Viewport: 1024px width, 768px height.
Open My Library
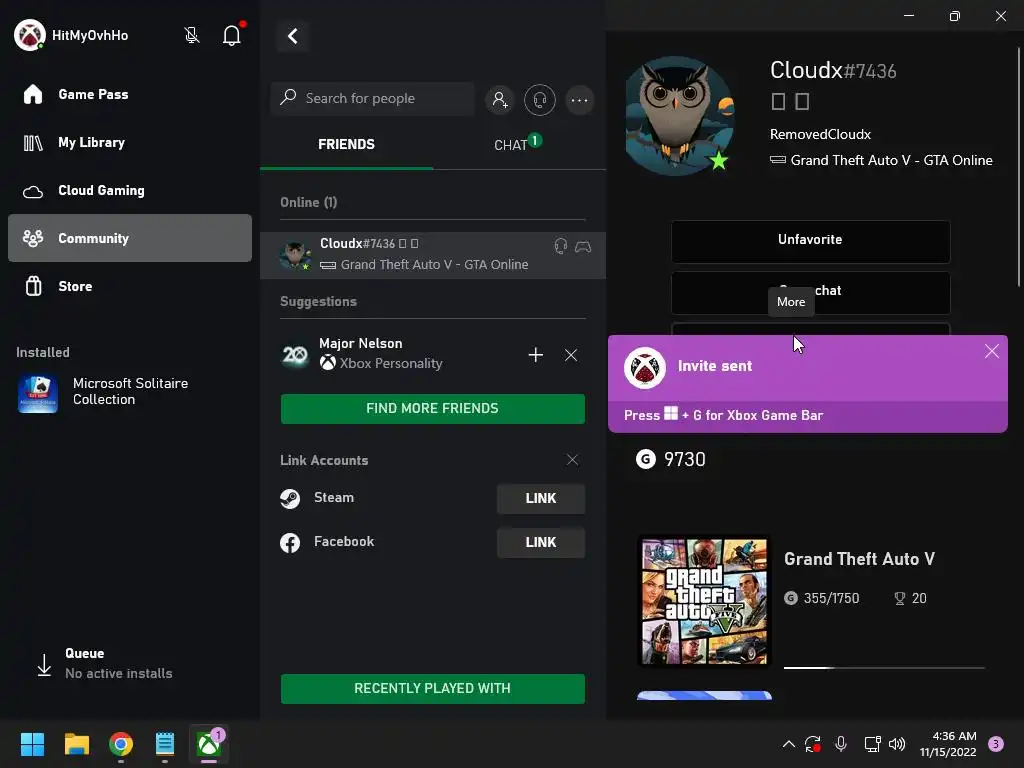coord(129,142)
